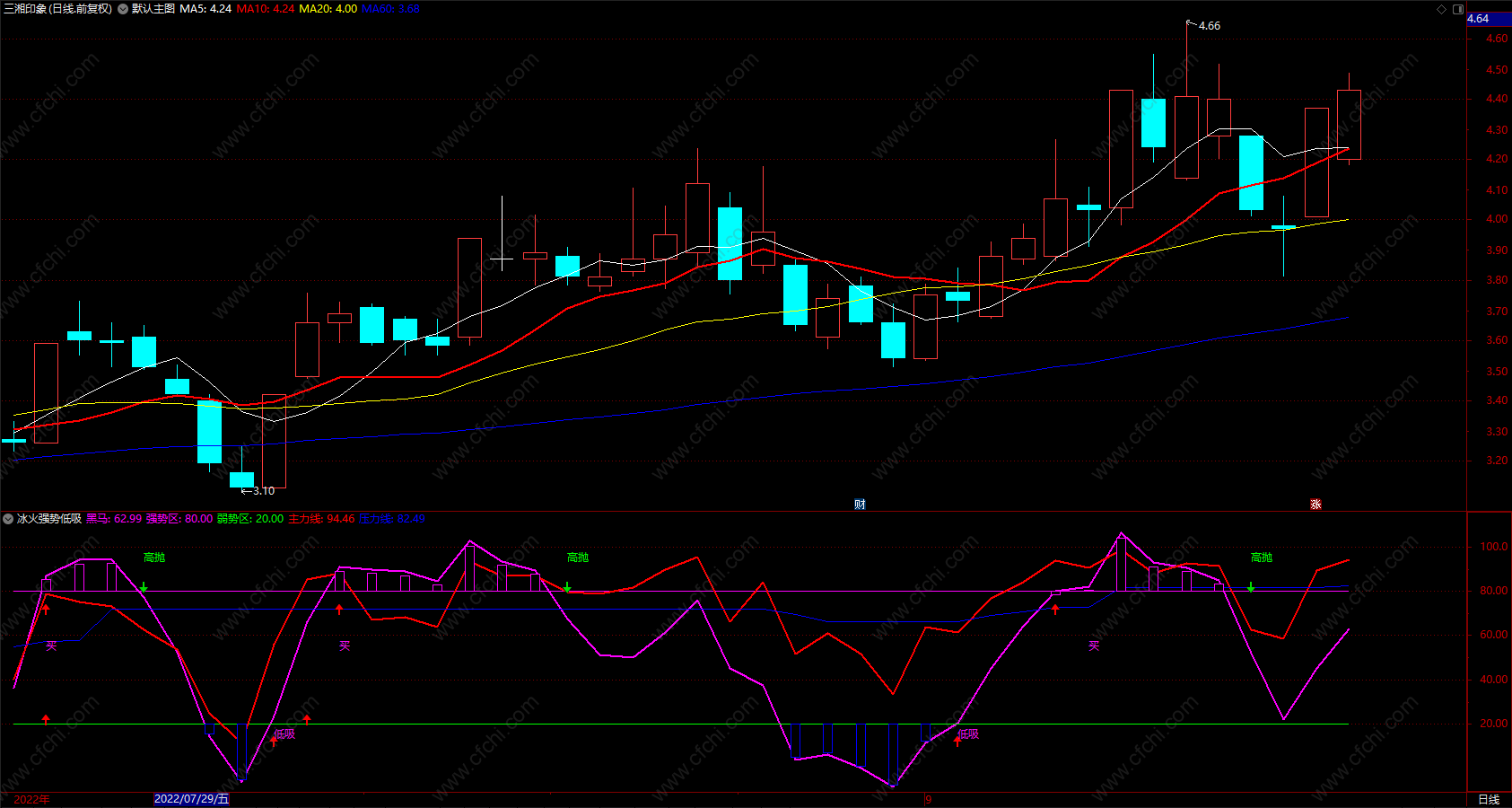Click the 涨 marker below the chart

click(1315, 505)
